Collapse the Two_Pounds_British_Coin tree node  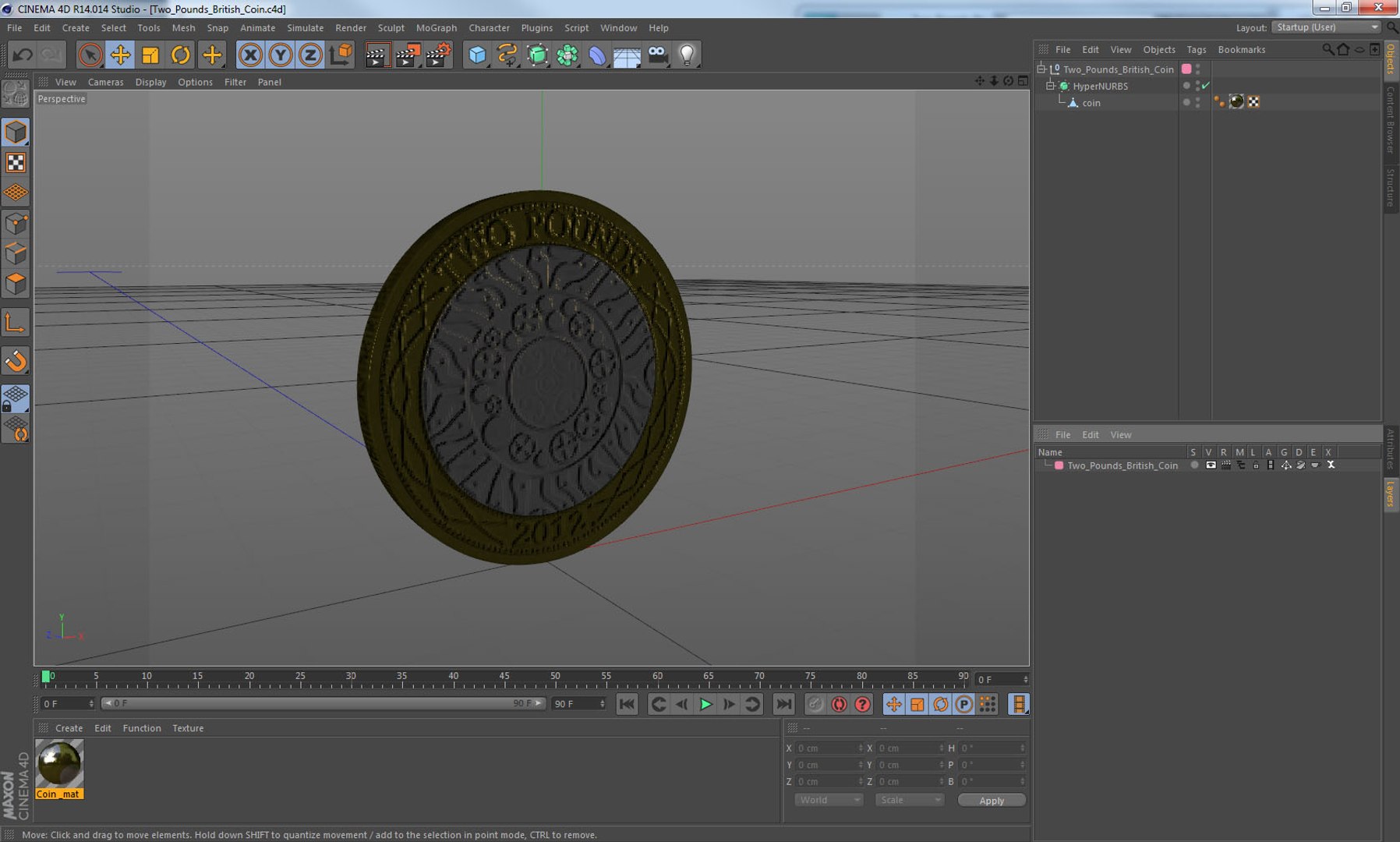[x=1041, y=69]
